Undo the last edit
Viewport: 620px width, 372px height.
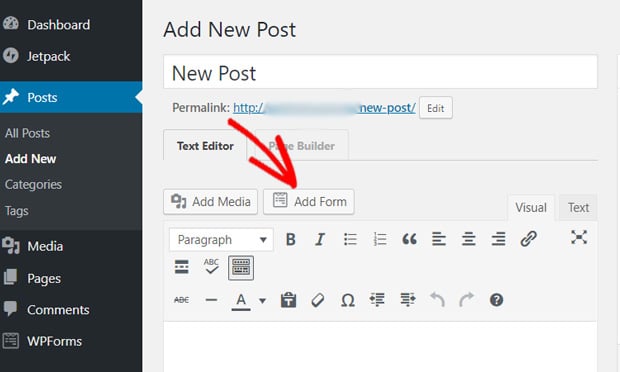437,300
